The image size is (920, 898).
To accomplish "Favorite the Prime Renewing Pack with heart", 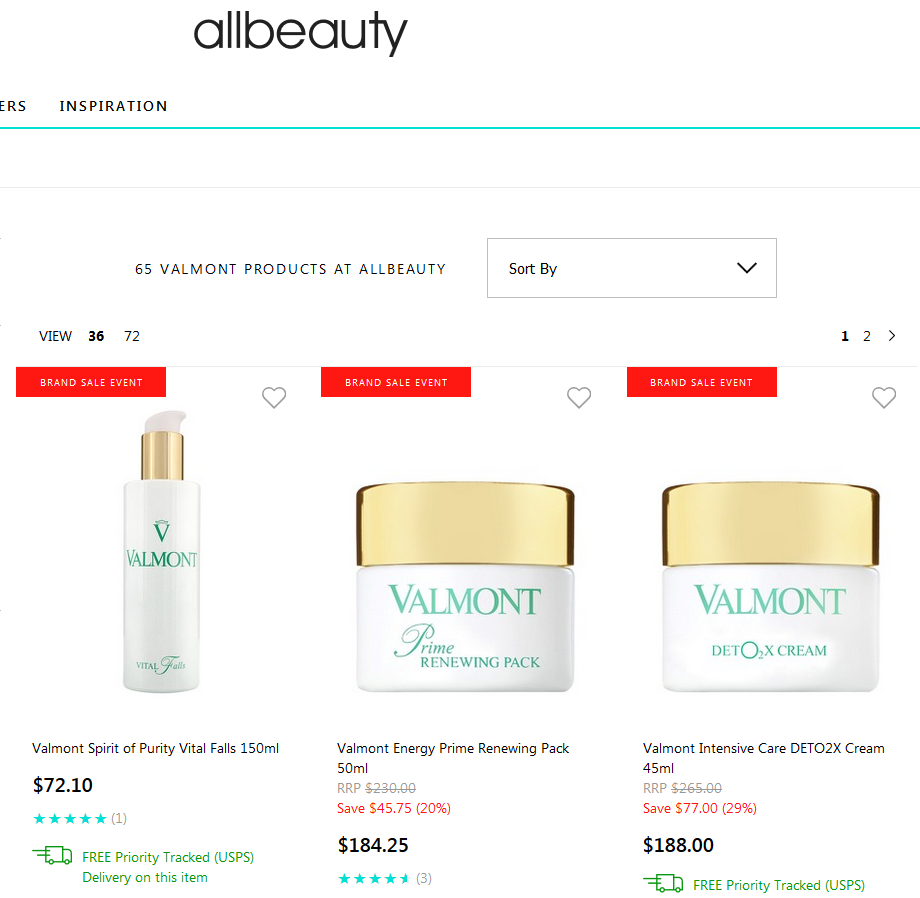I will pos(579,398).
